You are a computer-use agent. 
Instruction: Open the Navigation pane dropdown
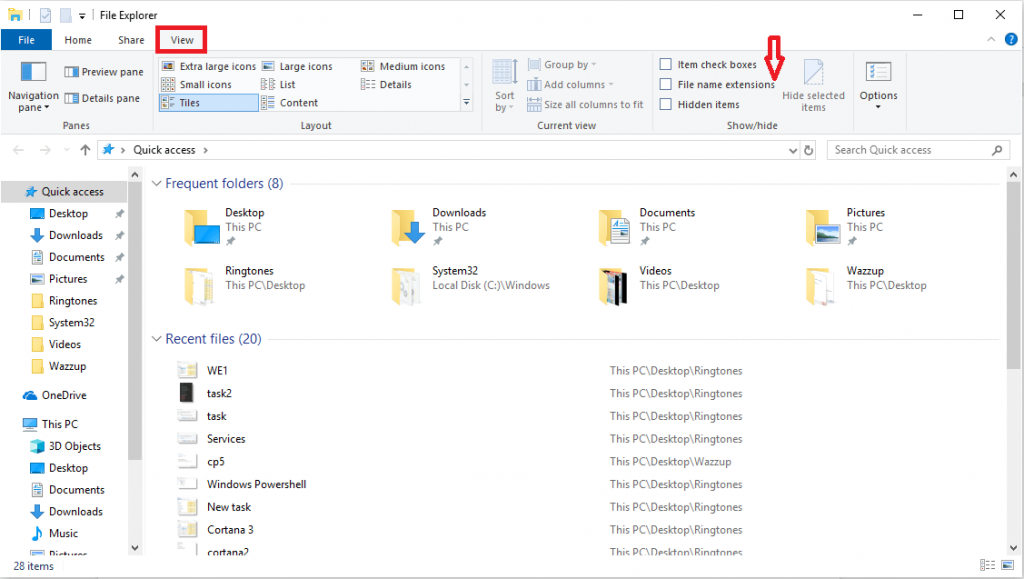[33, 86]
